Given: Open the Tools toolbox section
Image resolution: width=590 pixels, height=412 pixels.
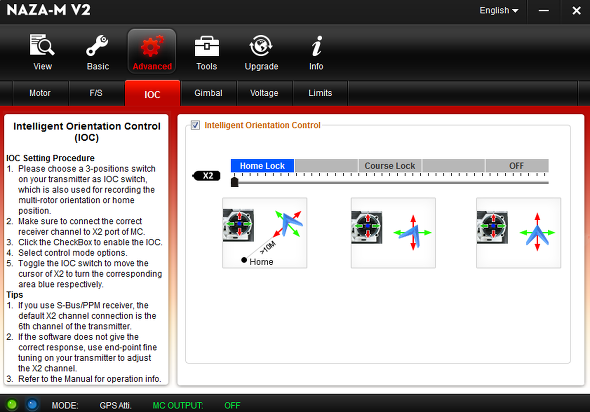Looking at the screenshot, I should pos(207,52).
